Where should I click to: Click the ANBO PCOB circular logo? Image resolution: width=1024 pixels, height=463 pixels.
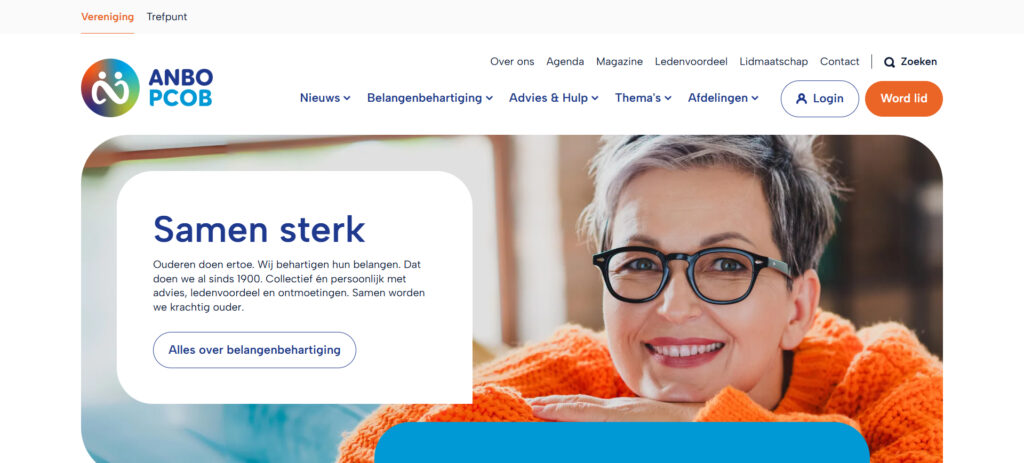click(x=110, y=88)
